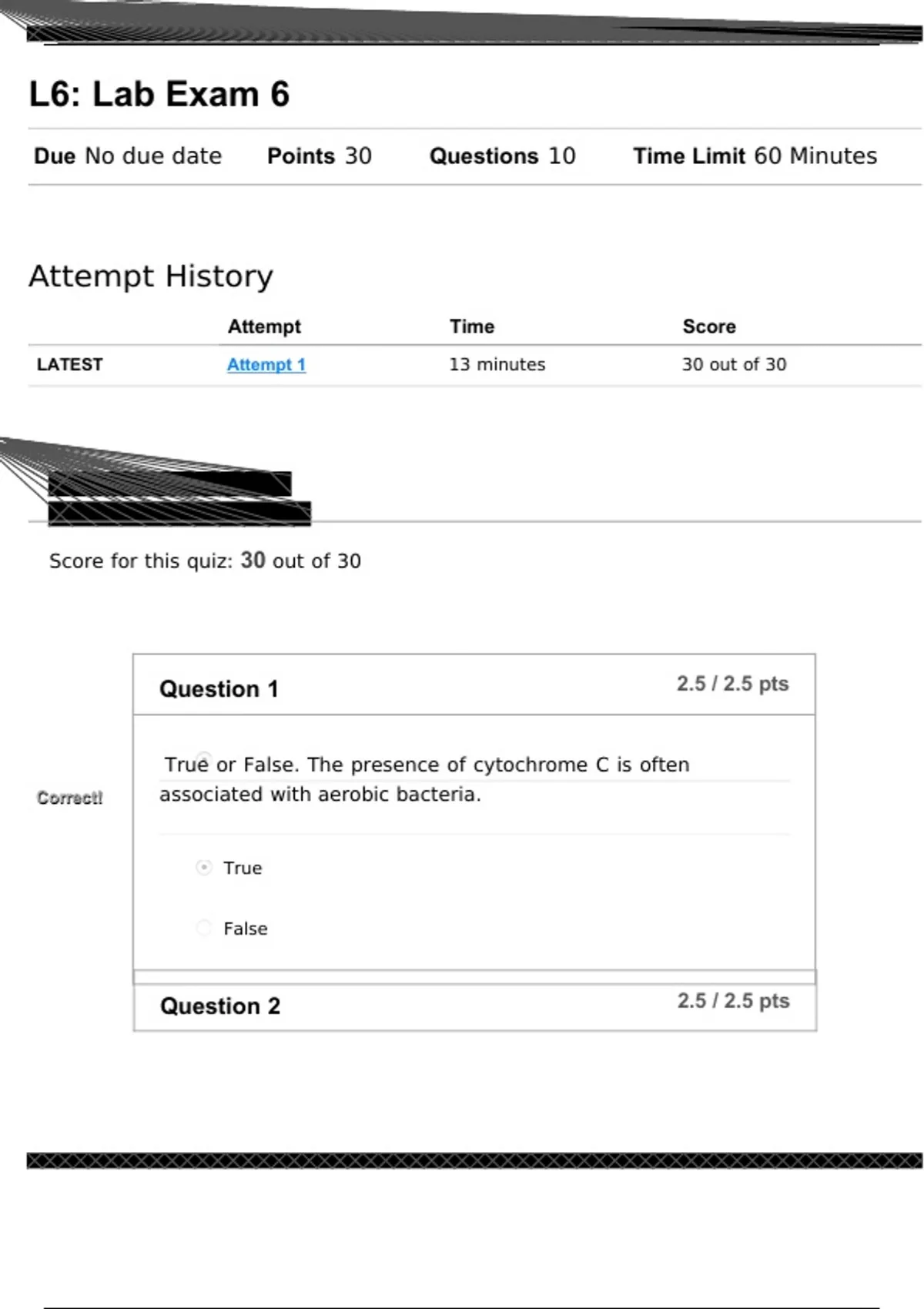Click the 30 out of 30 score cell

tap(734, 365)
